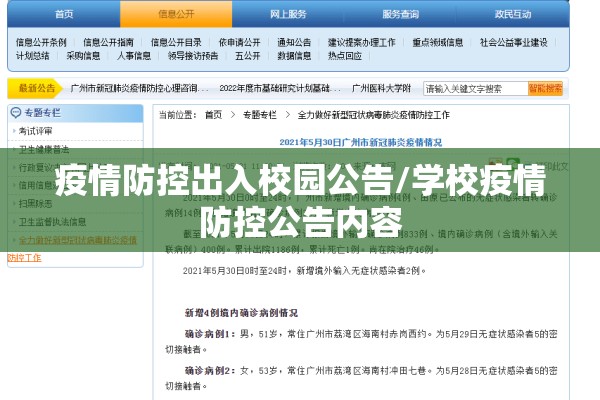
Task: Open 考试评审 in the sidebar
Action: tap(35, 131)
